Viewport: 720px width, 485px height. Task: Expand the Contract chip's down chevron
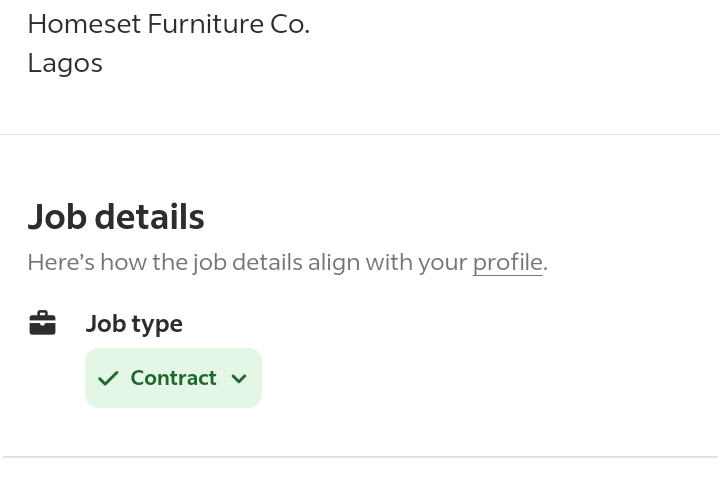tap(239, 378)
